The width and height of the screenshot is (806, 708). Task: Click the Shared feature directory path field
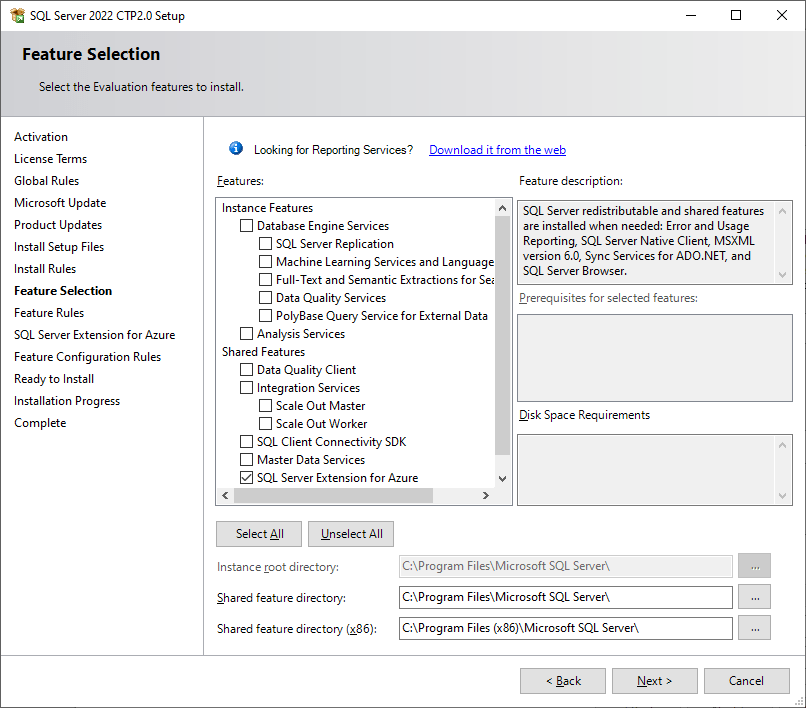click(566, 597)
